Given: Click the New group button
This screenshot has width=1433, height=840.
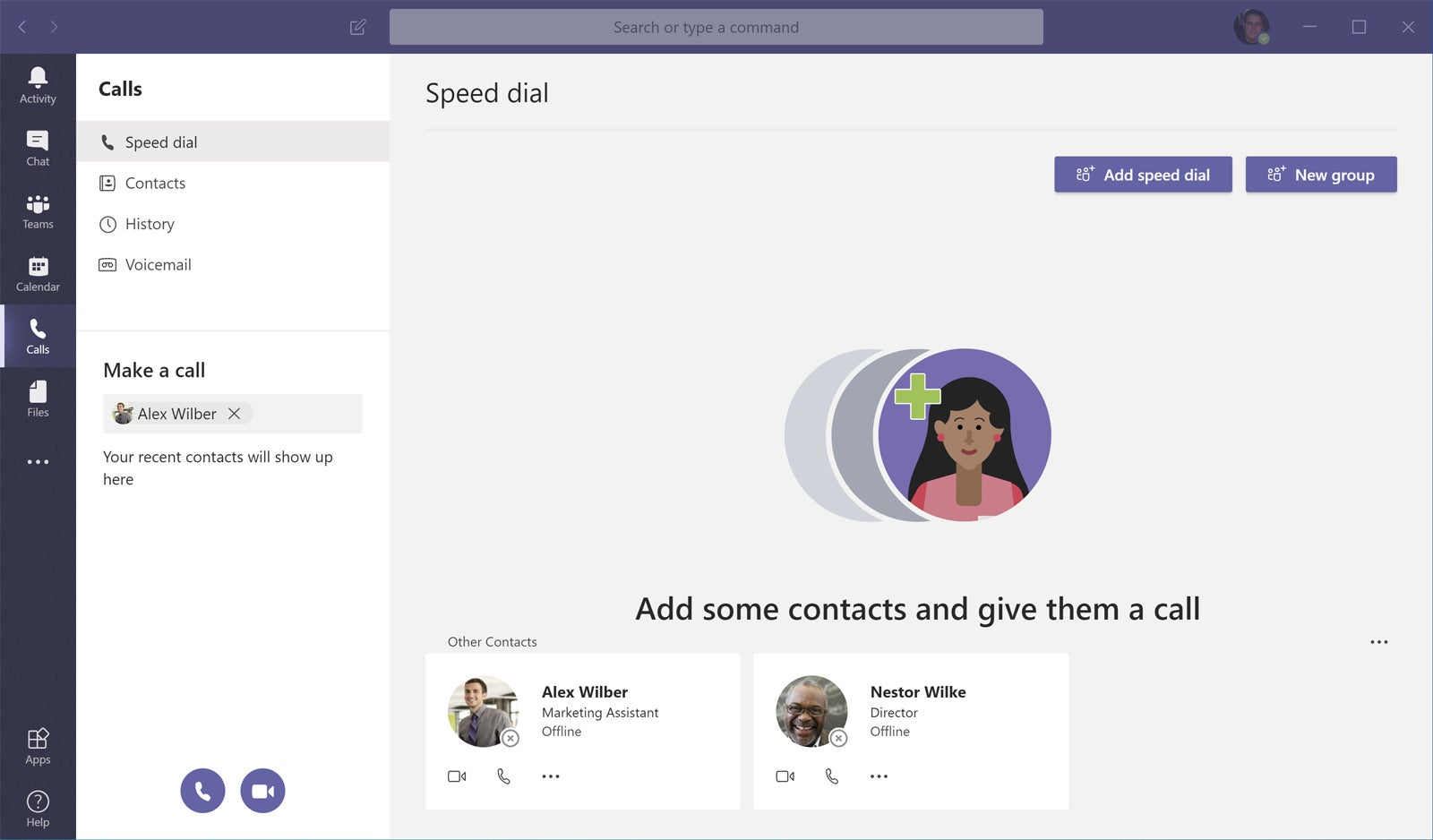Looking at the screenshot, I should pos(1321,175).
